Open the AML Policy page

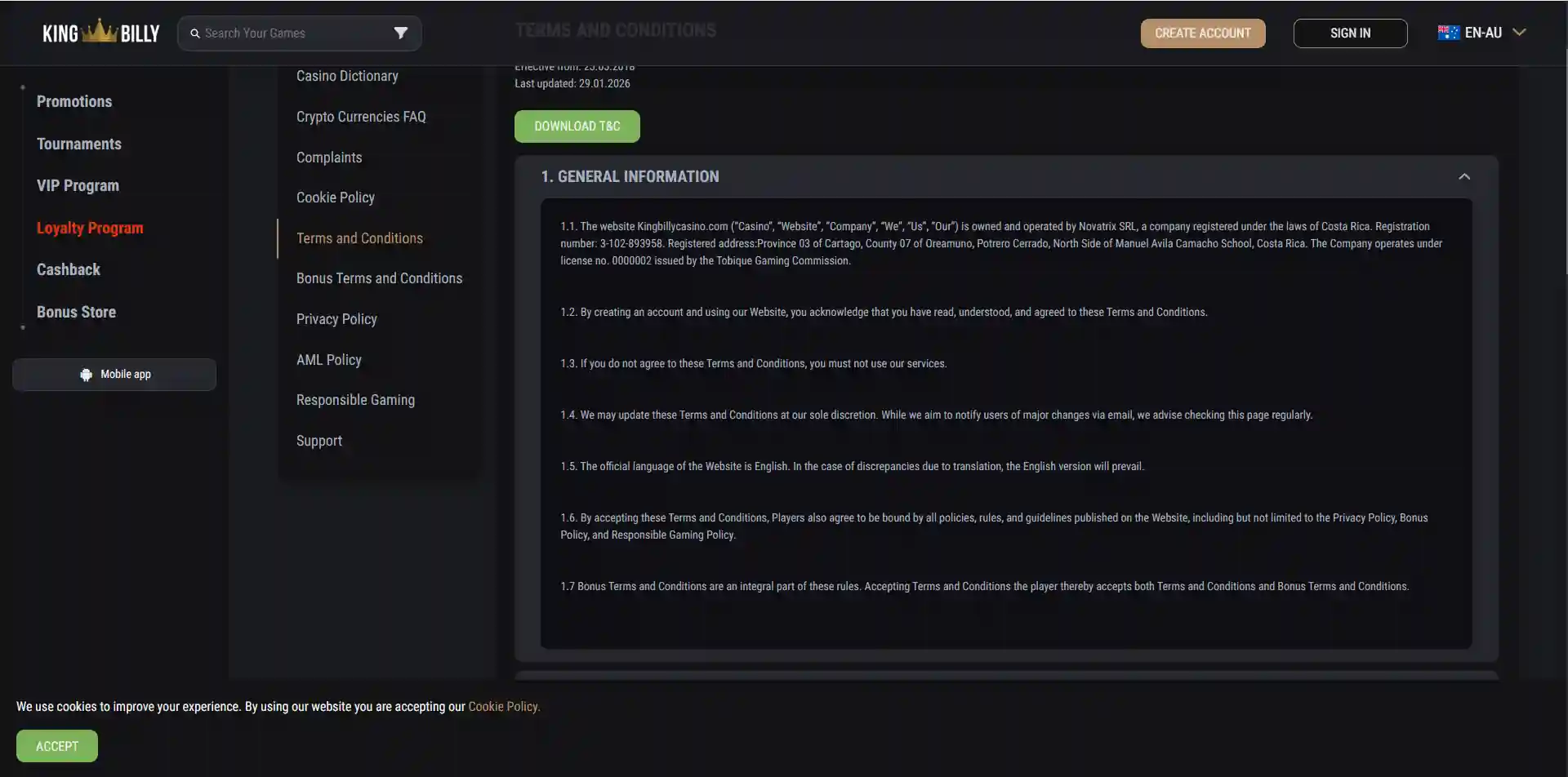329,360
